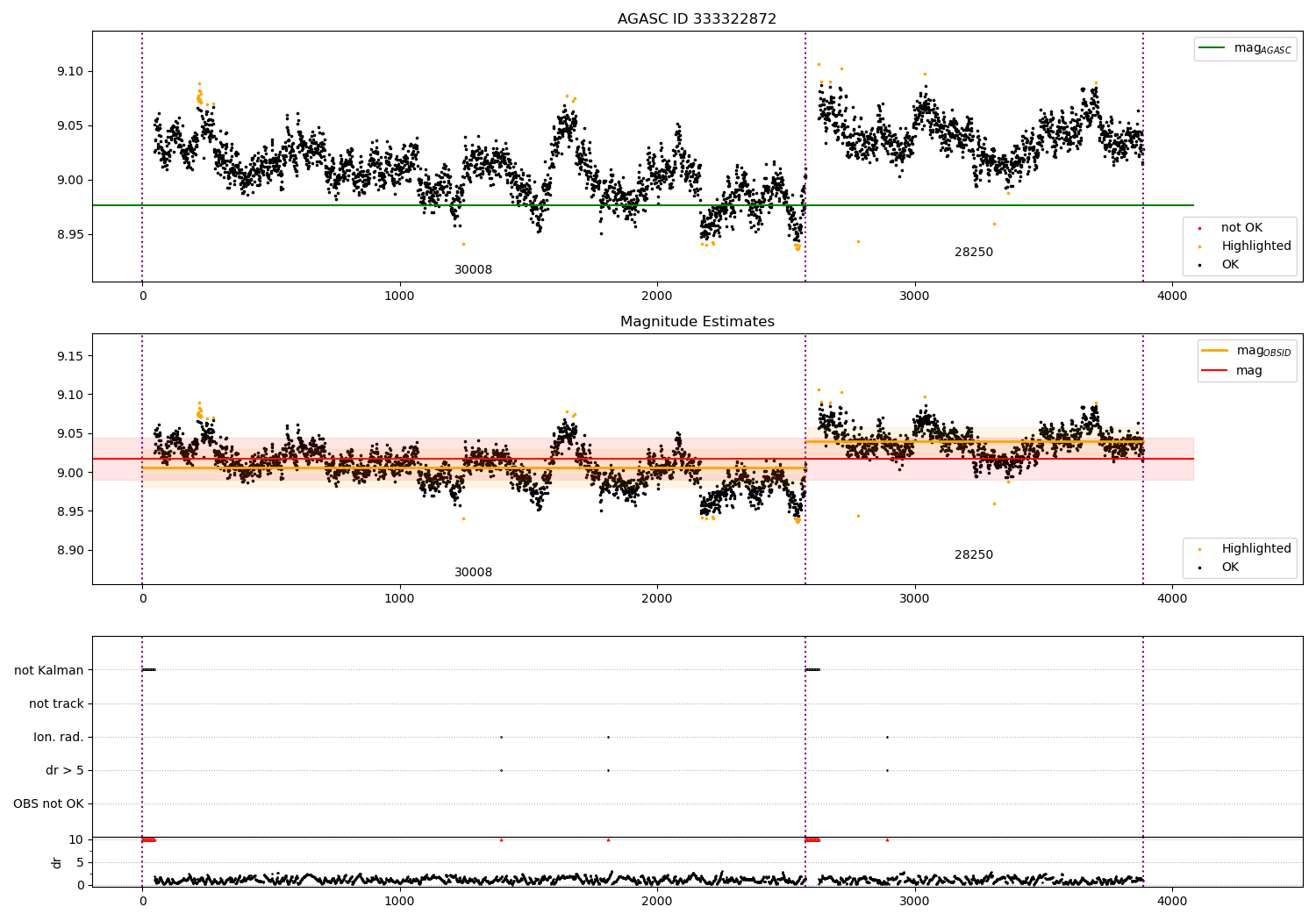
Task: Click the 9.00 y-tick in top plot
Action: (68, 180)
